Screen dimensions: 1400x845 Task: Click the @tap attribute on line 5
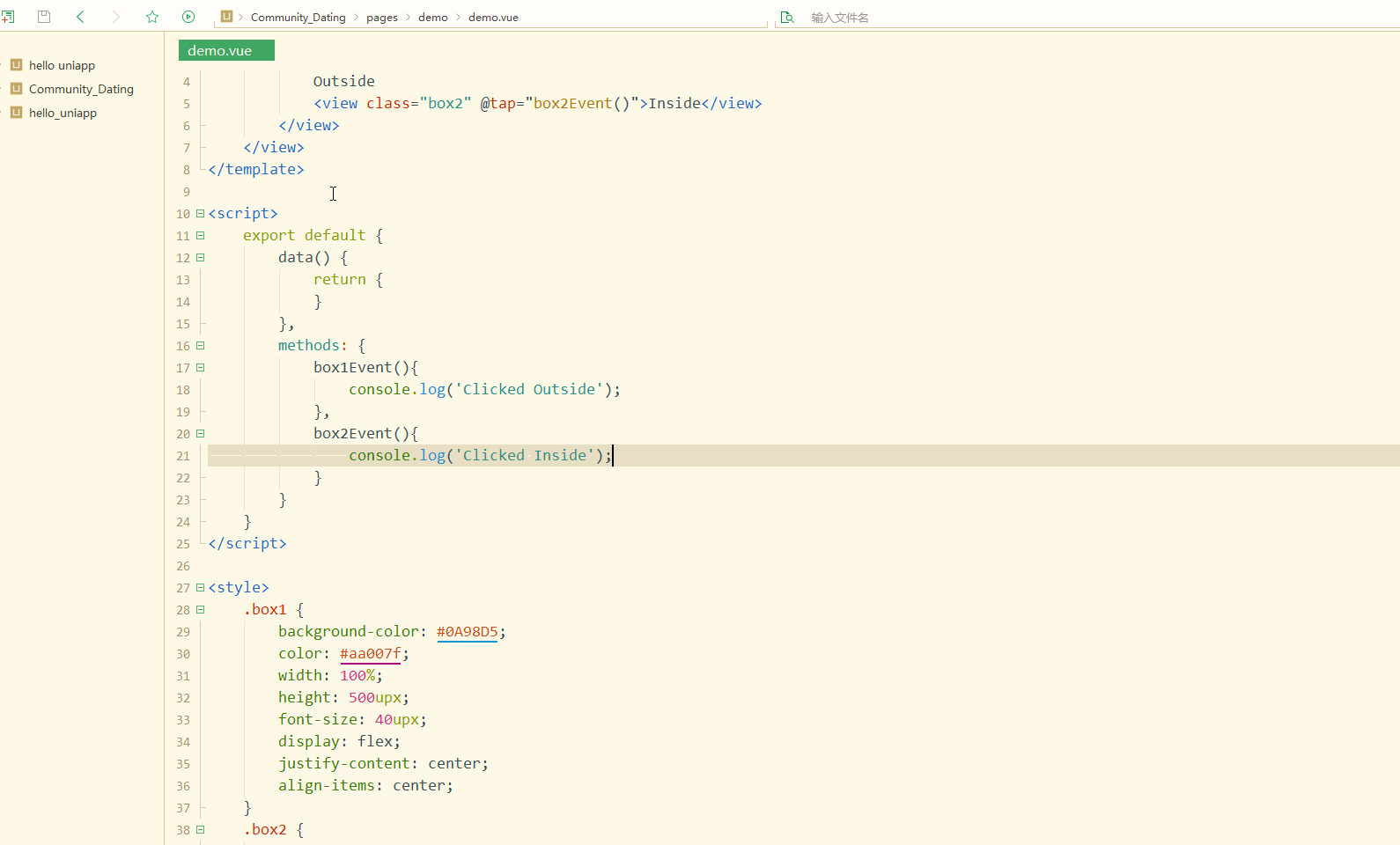click(x=498, y=103)
